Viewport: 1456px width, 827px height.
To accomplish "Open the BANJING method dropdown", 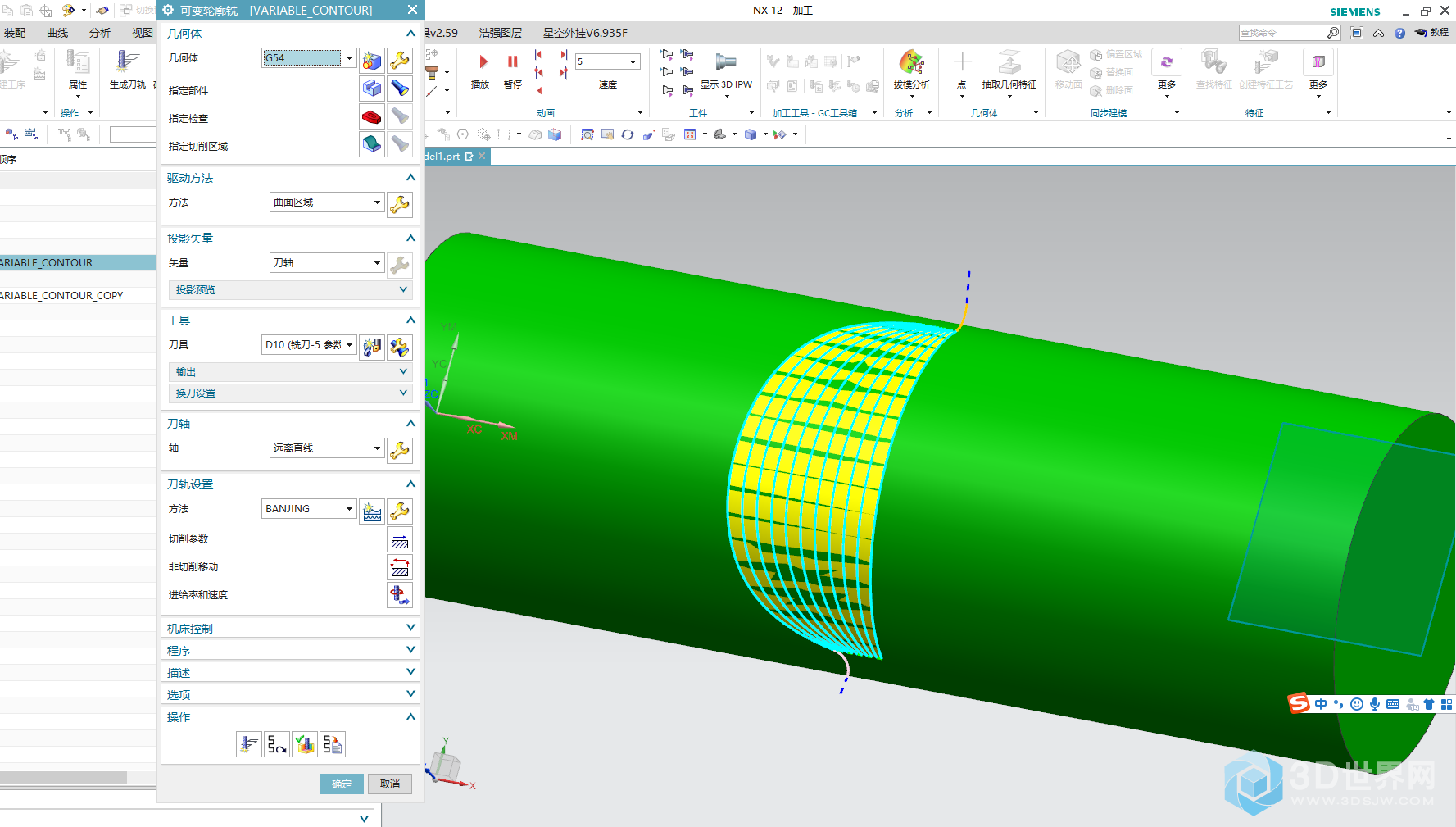I will coord(349,509).
